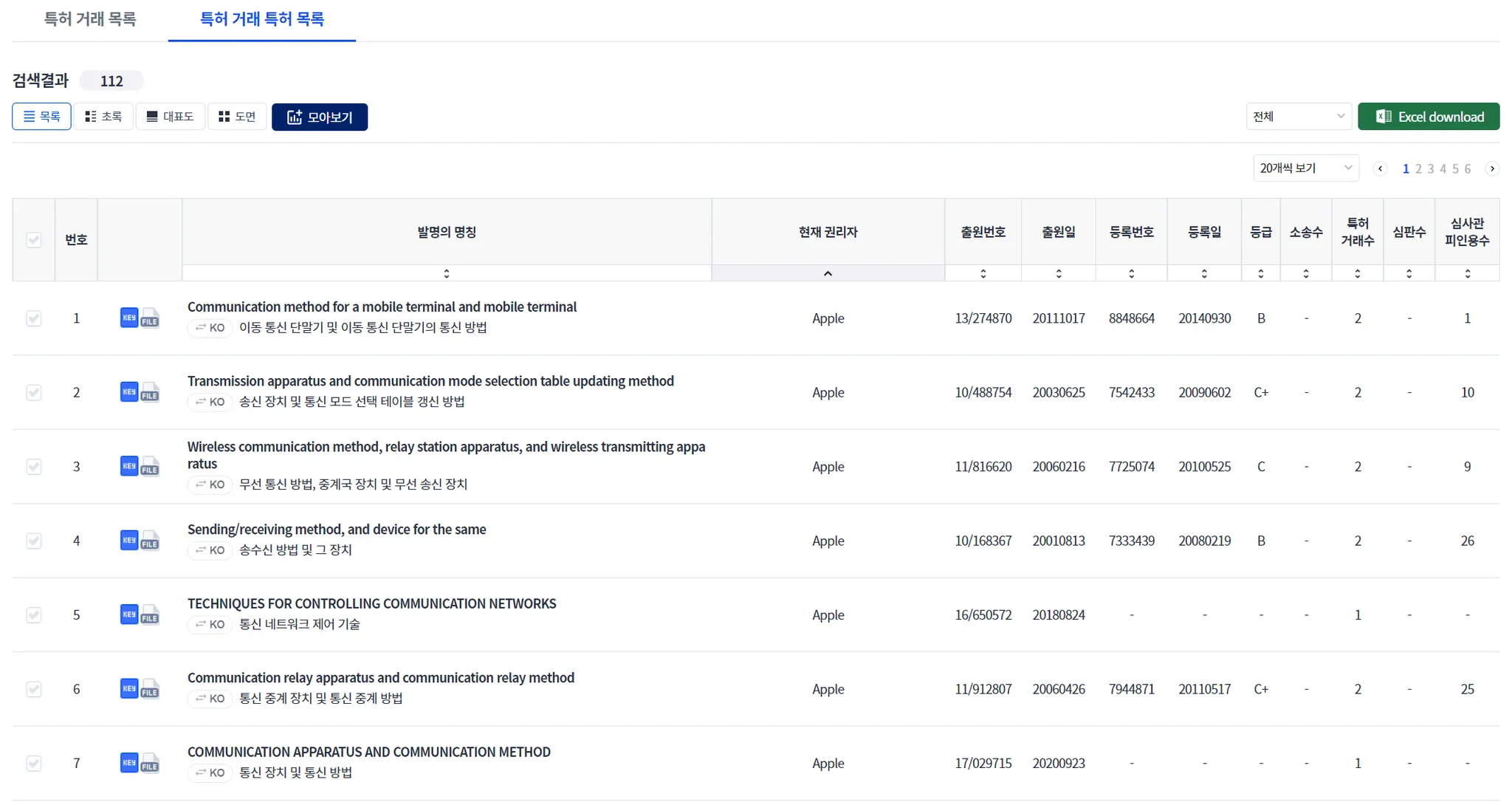Click the KEY icon in row 1
1512x805 pixels.
click(x=128, y=318)
